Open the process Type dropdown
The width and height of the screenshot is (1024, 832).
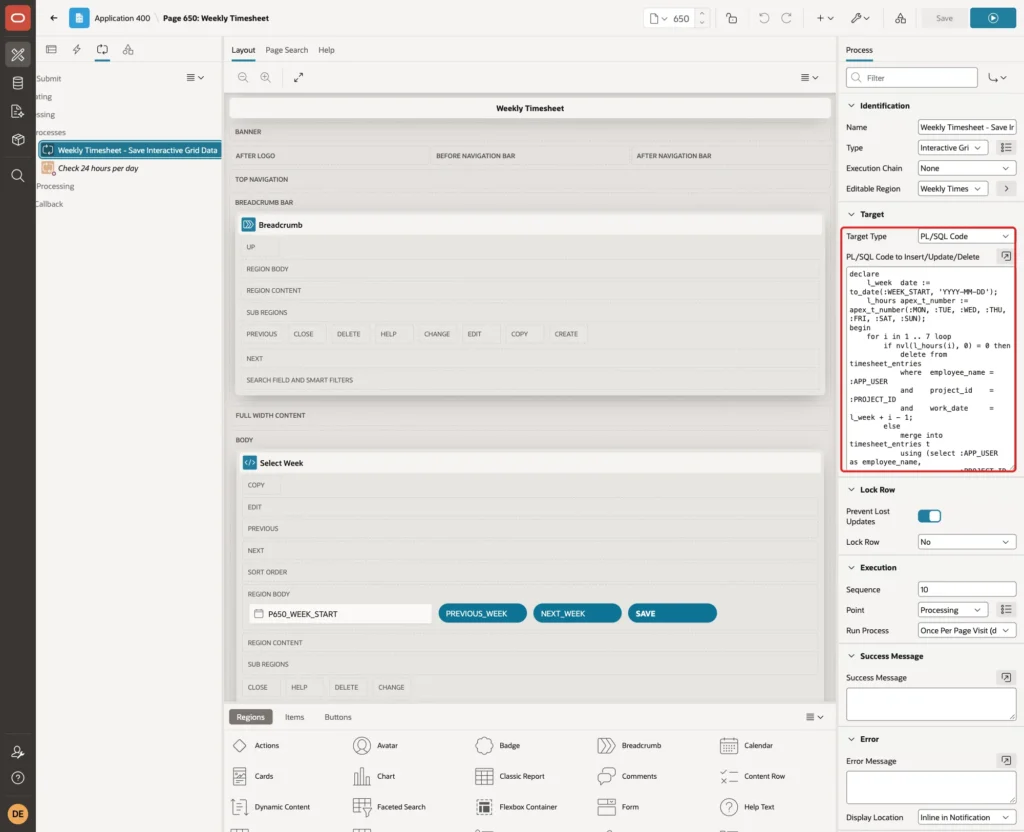pyautogui.click(x=952, y=148)
